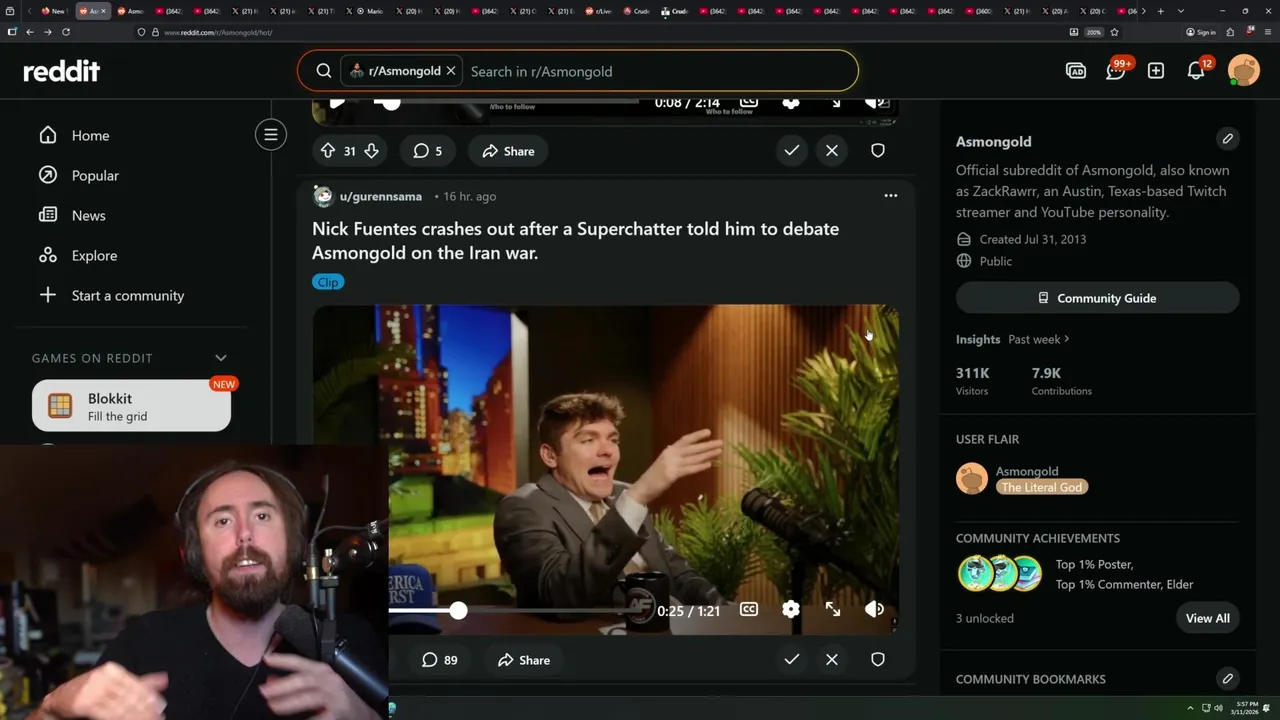Collapse the left navigation with hamburger button
The image size is (1280, 720).
(x=271, y=134)
